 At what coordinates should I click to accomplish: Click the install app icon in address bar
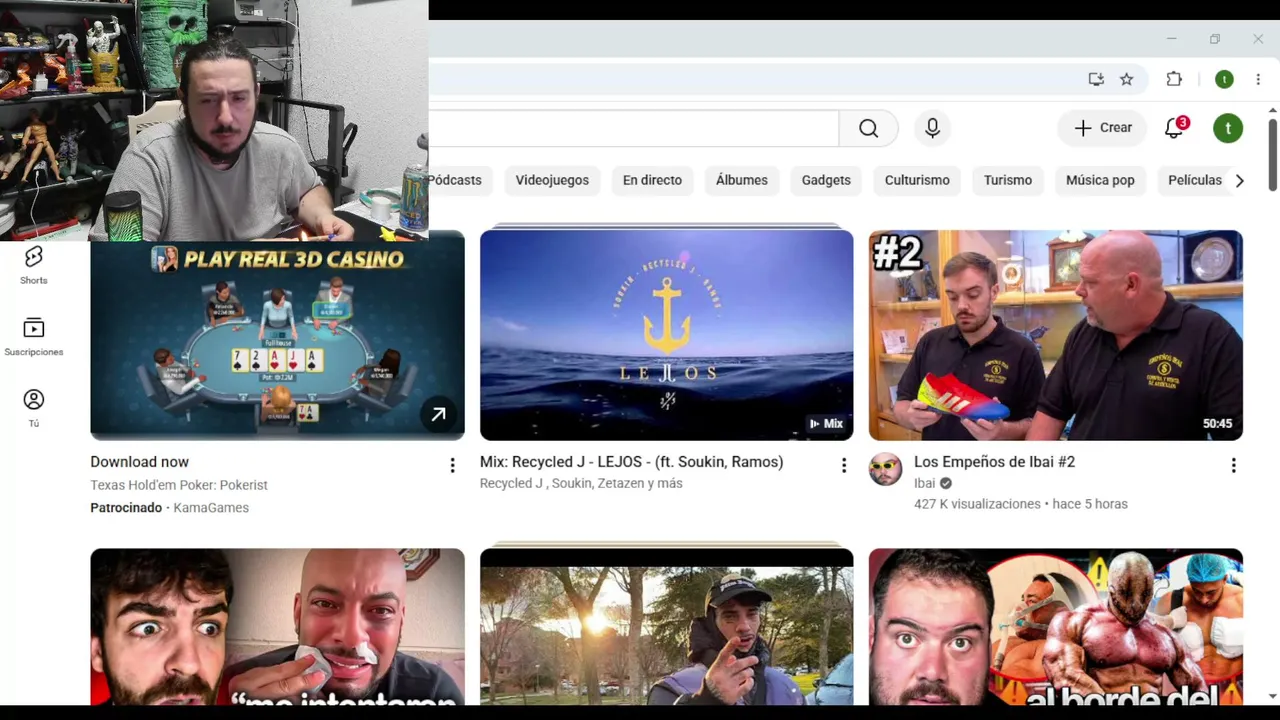(1096, 79)
